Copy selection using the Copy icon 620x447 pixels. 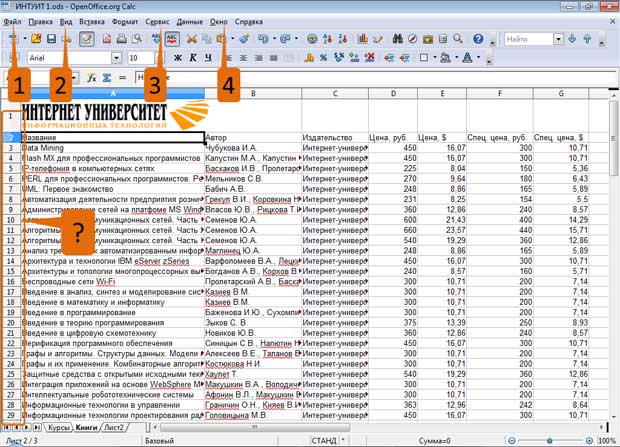tap(207, 39)
